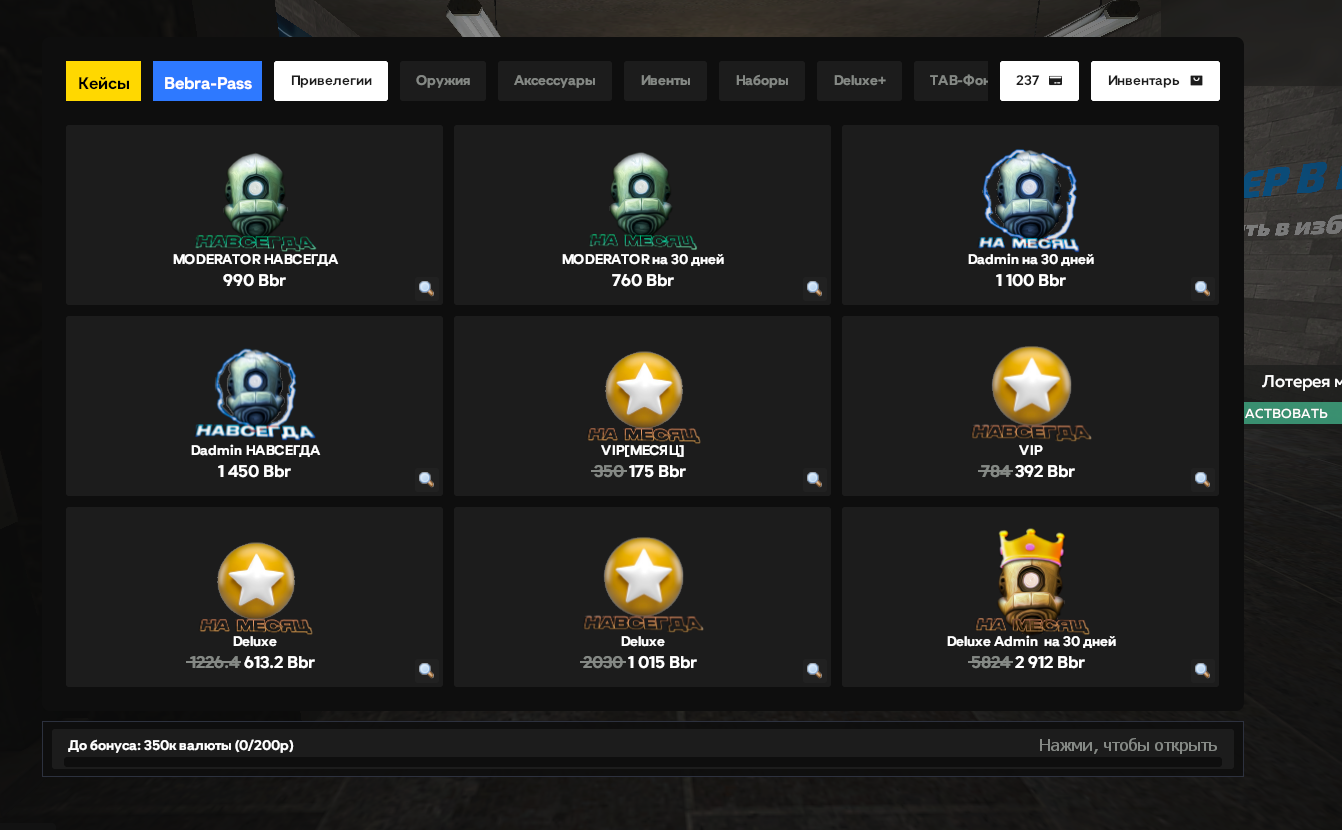The height and width of the screenshot is (830, 1342).
Task: Click 'Нажми, чтобы открыть' bonus text
Action: [1127, 745]
